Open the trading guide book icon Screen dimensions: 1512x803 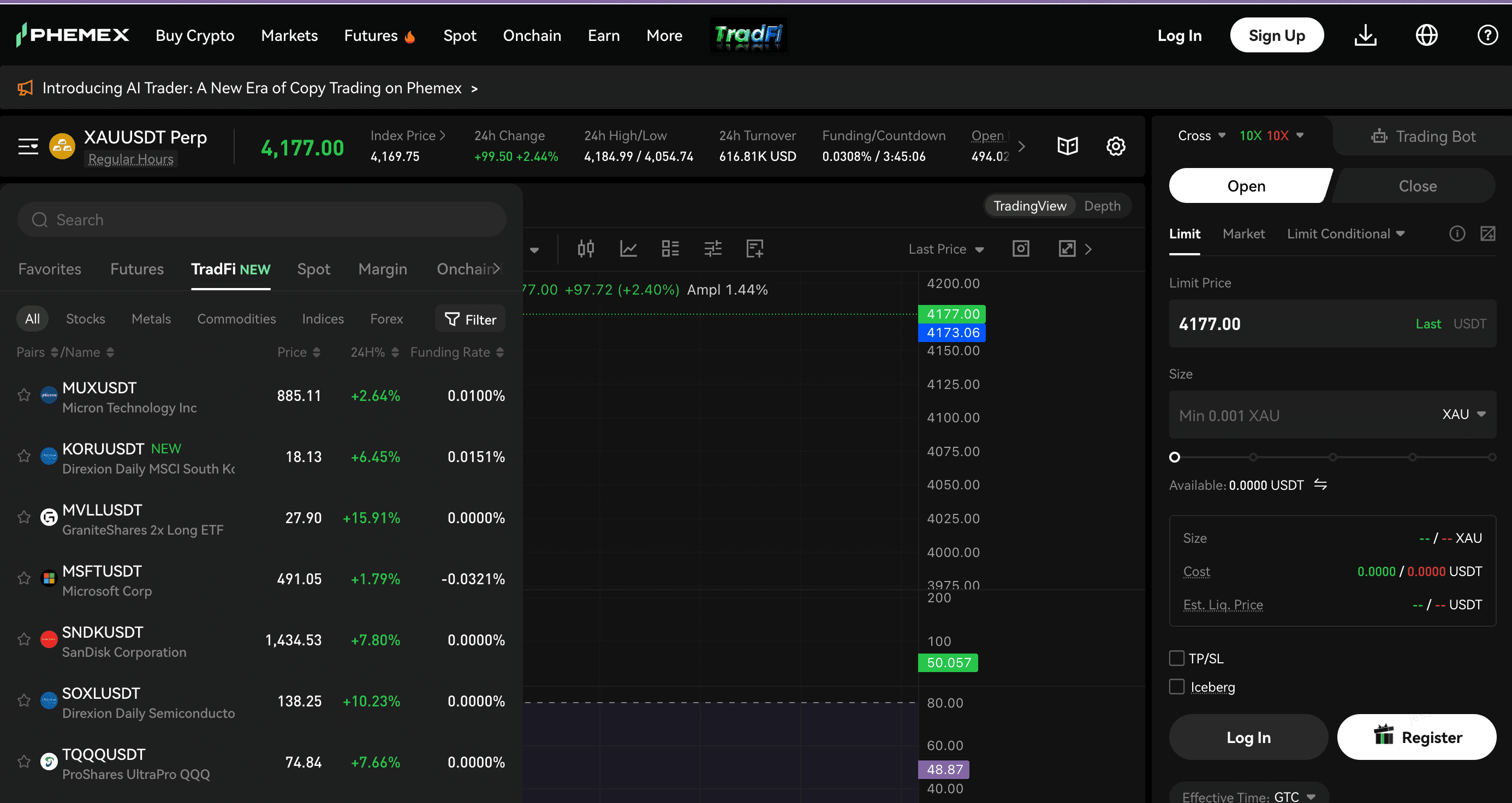click(x=1068, y=146)
